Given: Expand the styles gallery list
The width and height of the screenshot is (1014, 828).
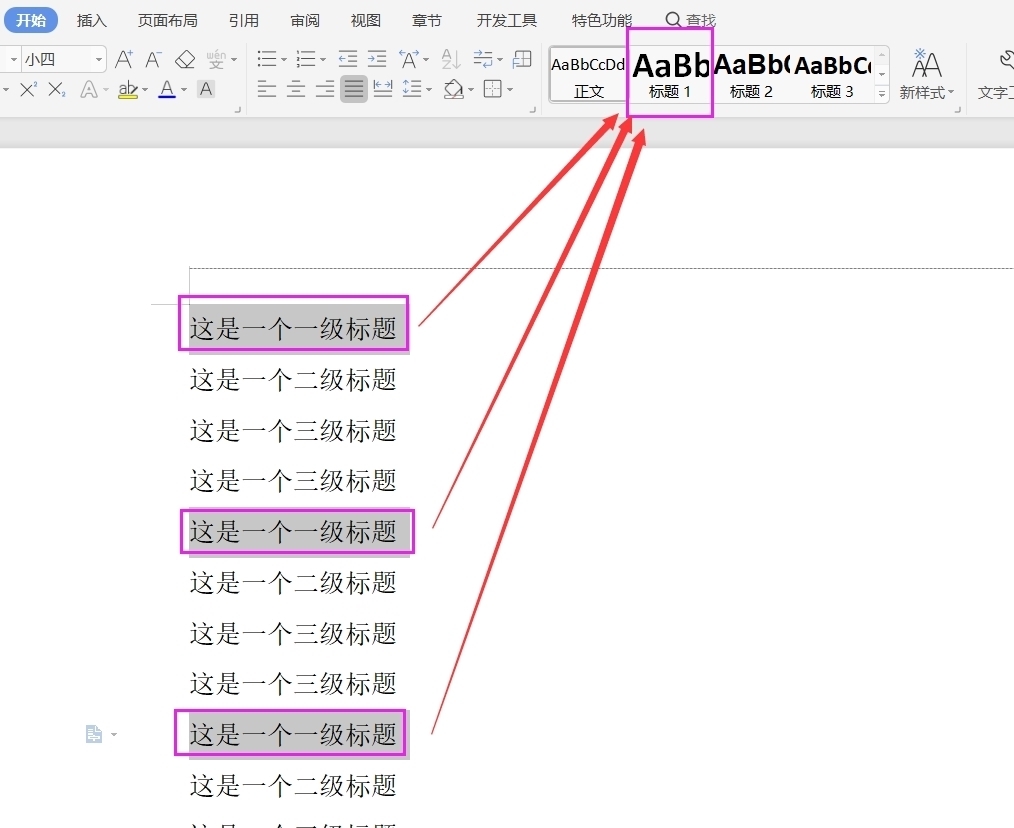Looking at the screenshot, I should pos(882,94).
